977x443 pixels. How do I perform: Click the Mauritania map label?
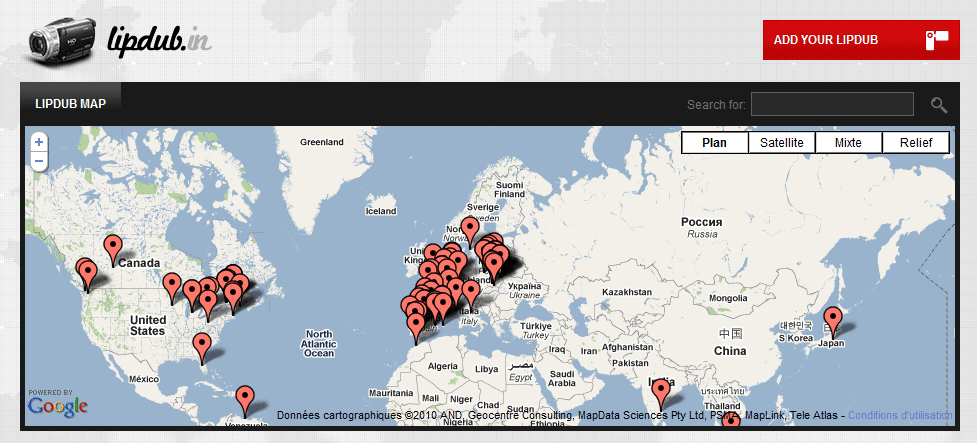(391, 393)
